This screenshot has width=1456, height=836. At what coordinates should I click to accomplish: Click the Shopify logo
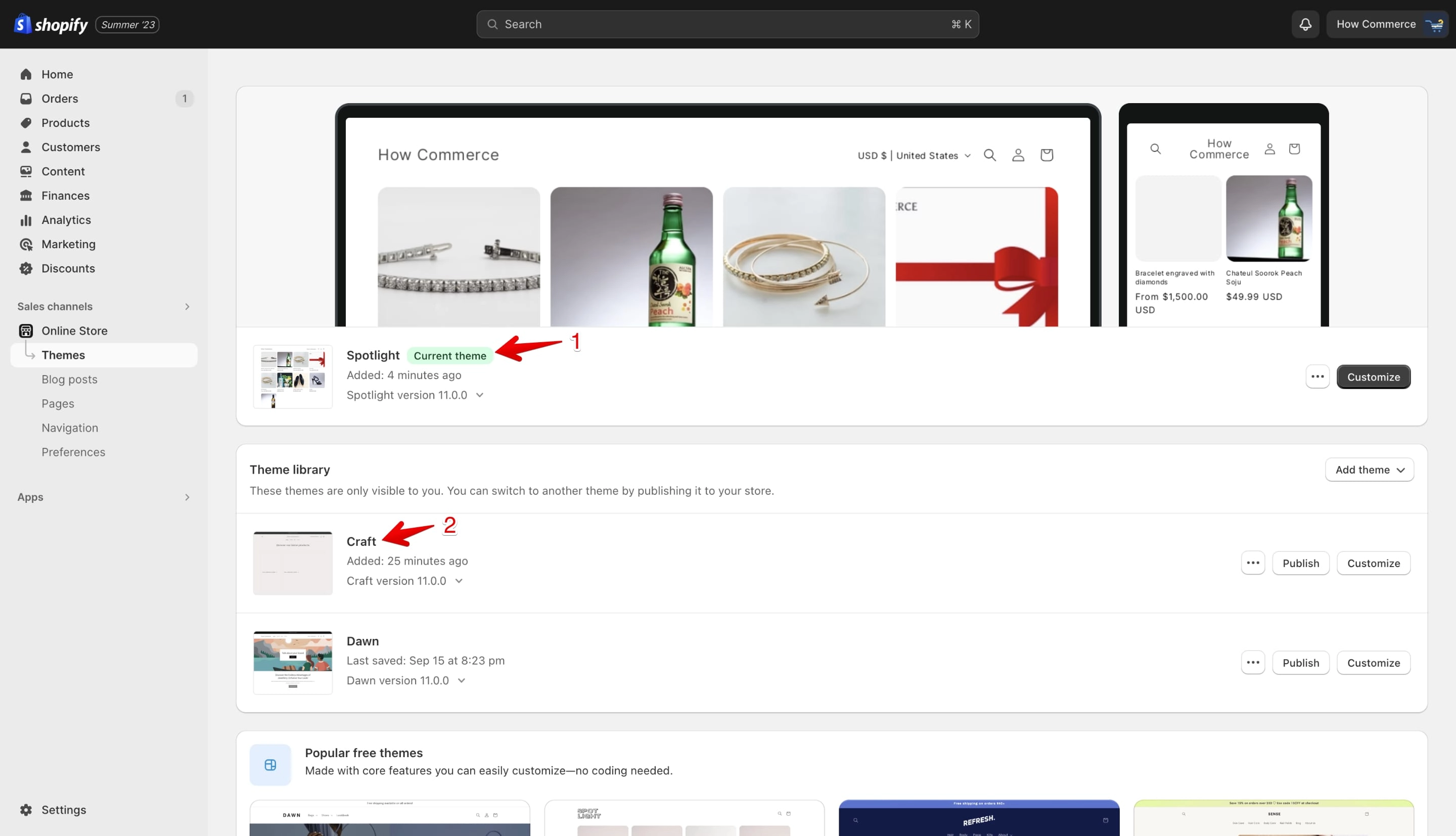[51, 24]
